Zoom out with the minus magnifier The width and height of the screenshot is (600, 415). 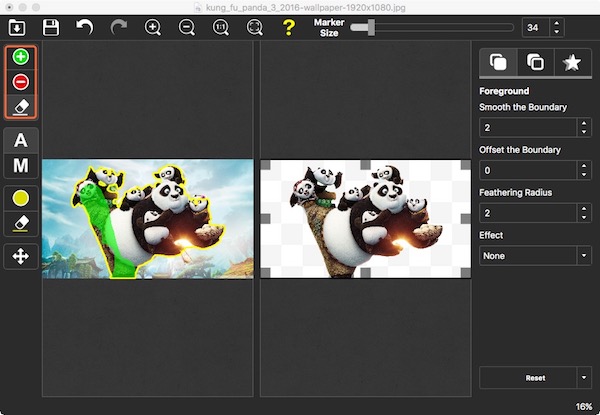(187, 28)
